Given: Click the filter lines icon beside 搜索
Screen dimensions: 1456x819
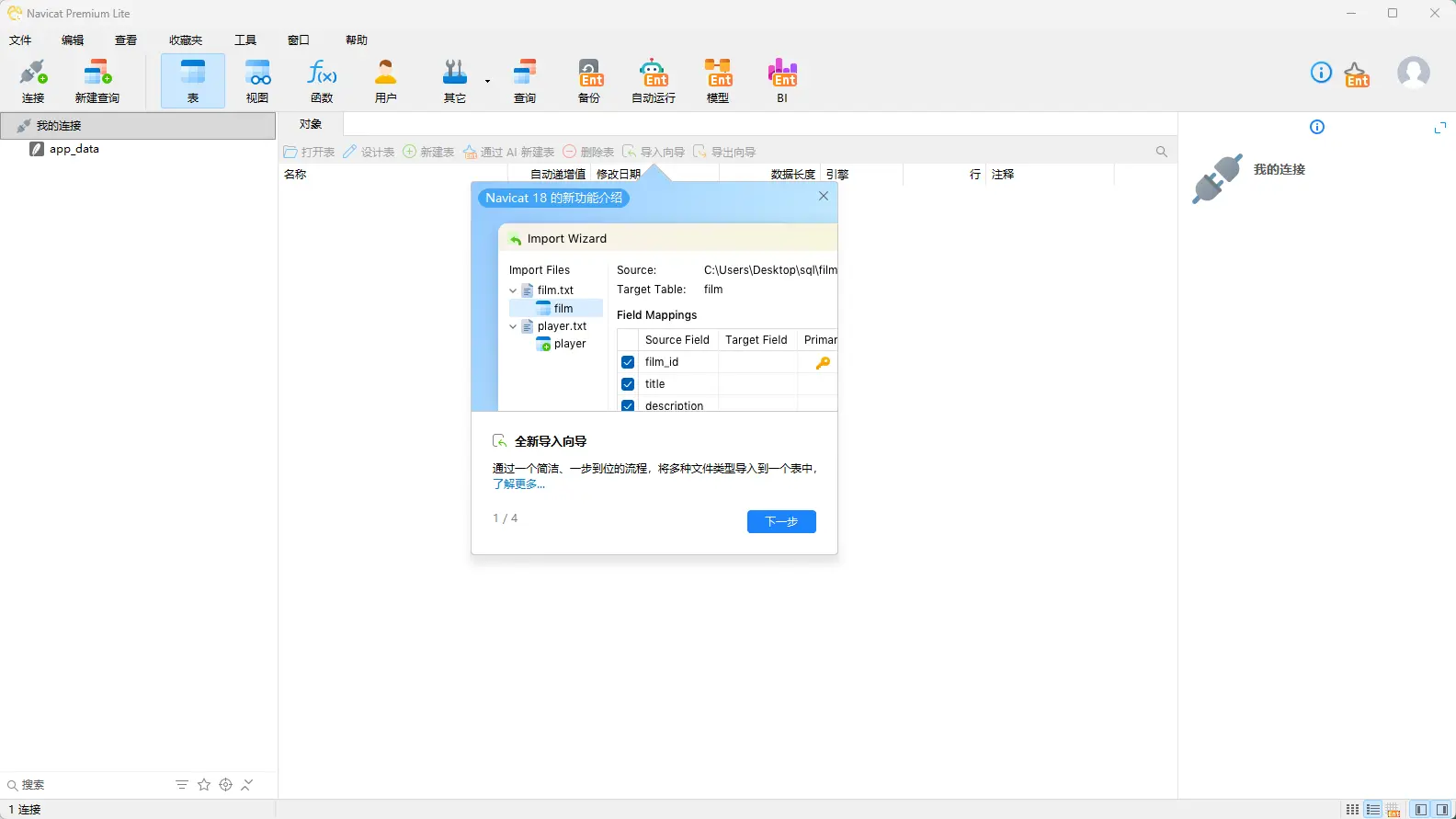Looking at the screenshot, I should 182,785.
